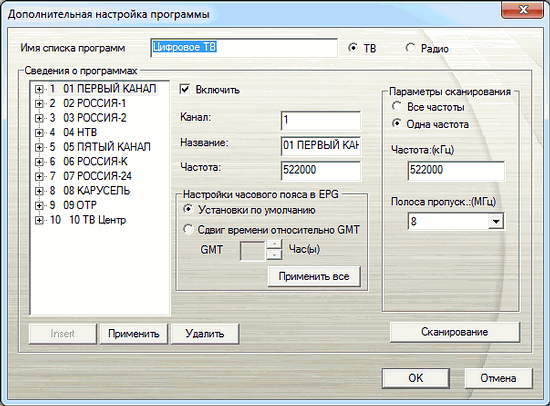This screenshot has width=550, height=406.
Task: Select channel 03 РОССИЯ-2 in list
Action: [88, 118]
